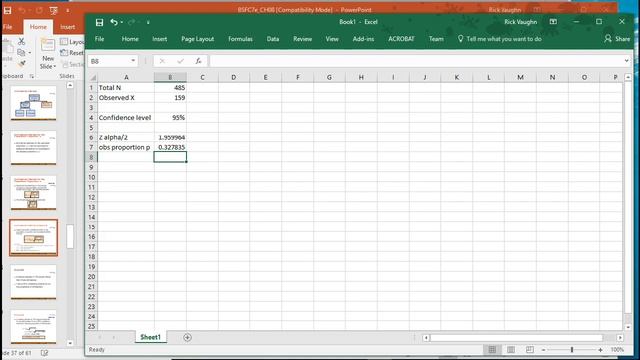Click the zoom in plus button
Screen dimensions: 640x360
click(x=600, y=350)
